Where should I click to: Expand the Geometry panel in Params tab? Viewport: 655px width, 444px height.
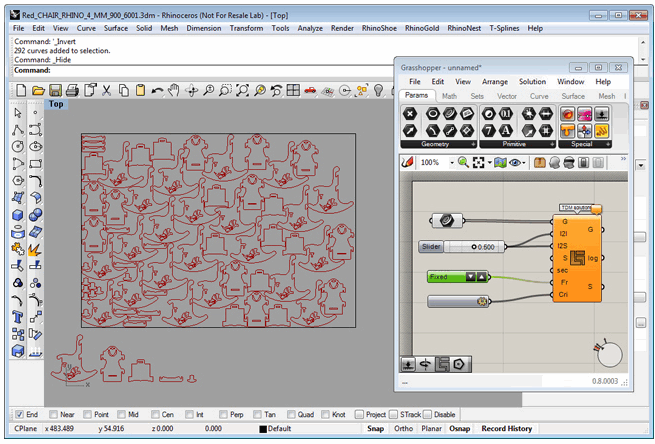[x=472, y=145]
